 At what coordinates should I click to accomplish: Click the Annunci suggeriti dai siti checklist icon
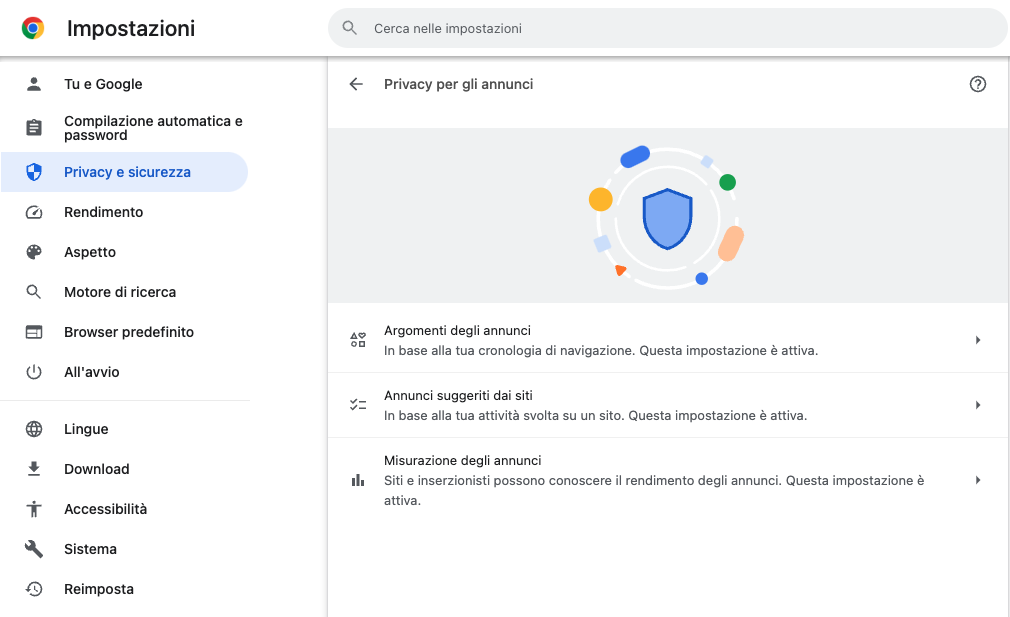coord(358,405)
